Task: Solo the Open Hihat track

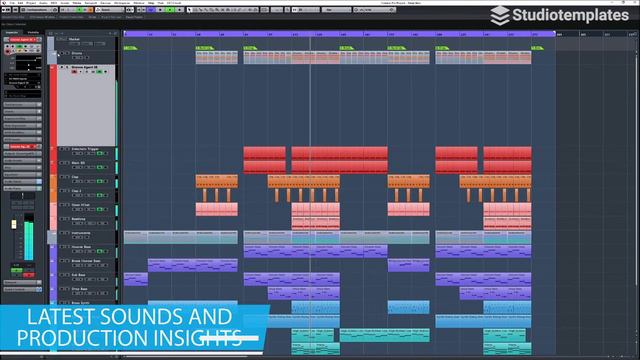Action: click(67, 205)
